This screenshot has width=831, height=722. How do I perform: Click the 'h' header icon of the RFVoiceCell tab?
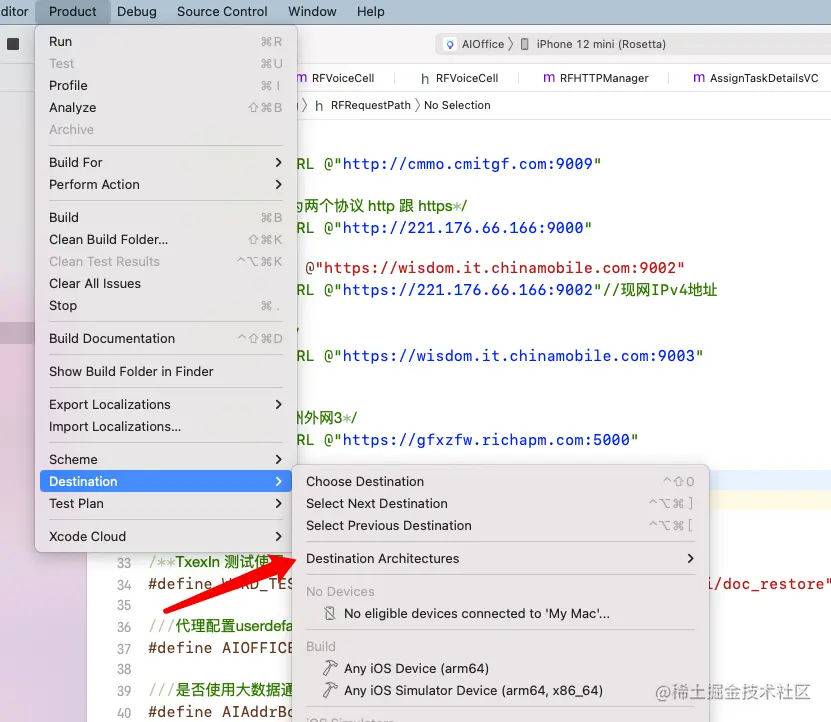(x=425, y=78)
